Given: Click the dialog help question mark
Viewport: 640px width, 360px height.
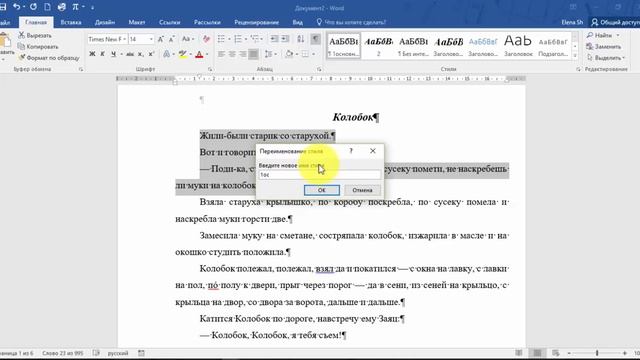Looking at the screenshot, I should pyautogui.click(x=351, y=151).
